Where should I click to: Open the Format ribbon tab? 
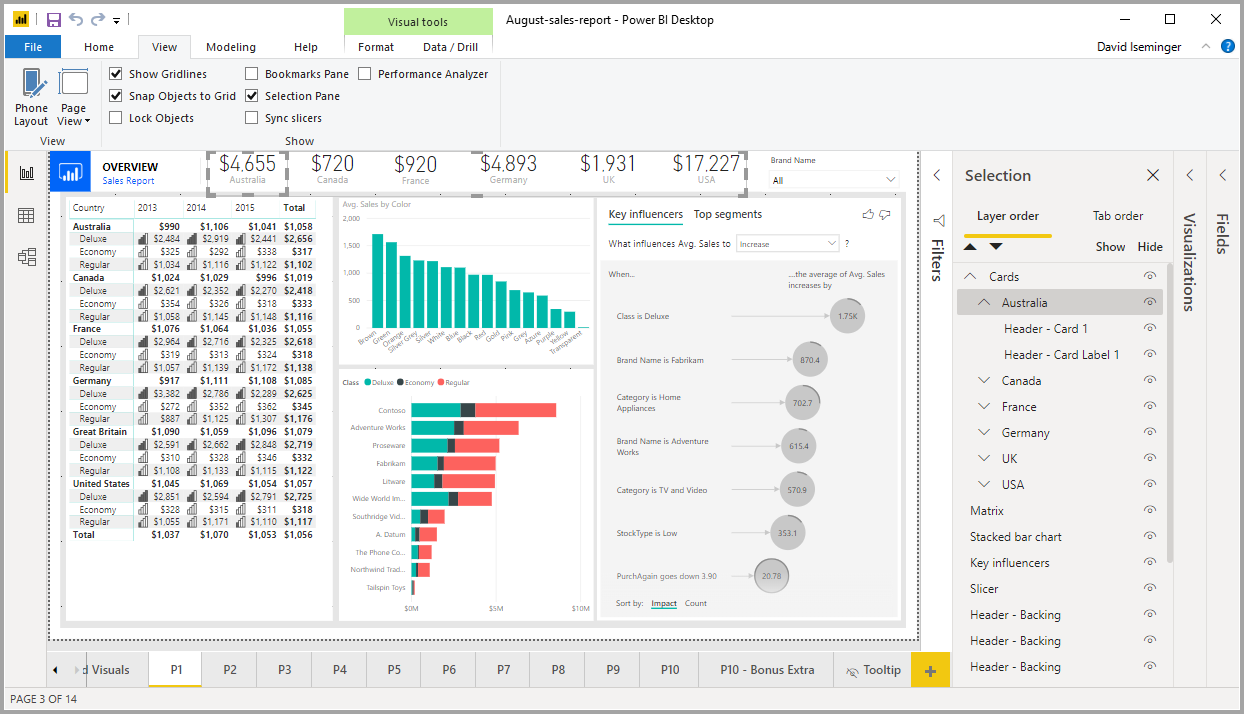(376, 47)
